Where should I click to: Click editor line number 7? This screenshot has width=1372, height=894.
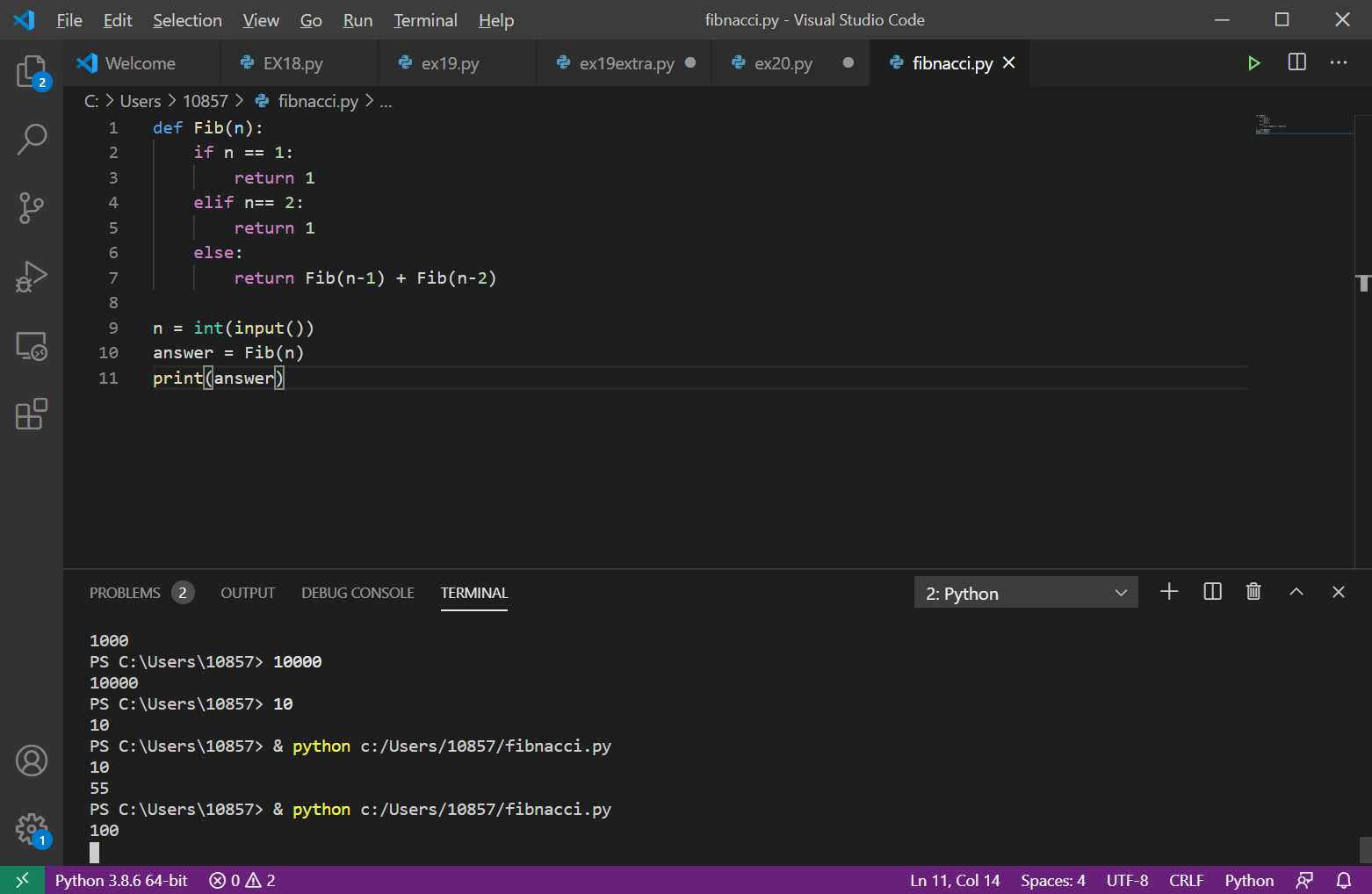pos(113,278)
